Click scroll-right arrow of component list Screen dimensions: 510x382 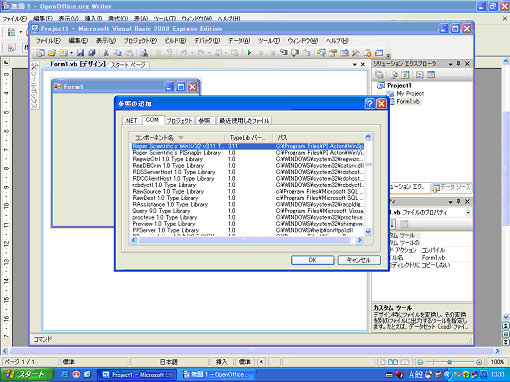[359, 240]
